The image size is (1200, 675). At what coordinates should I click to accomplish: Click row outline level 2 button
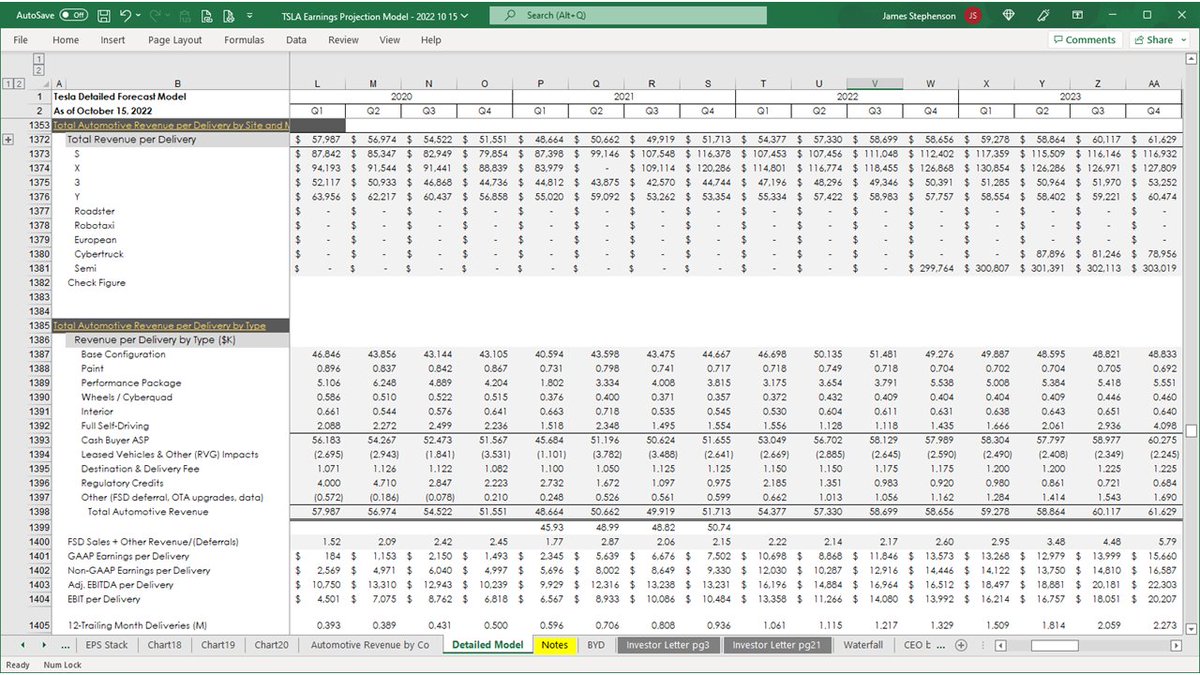19,83
